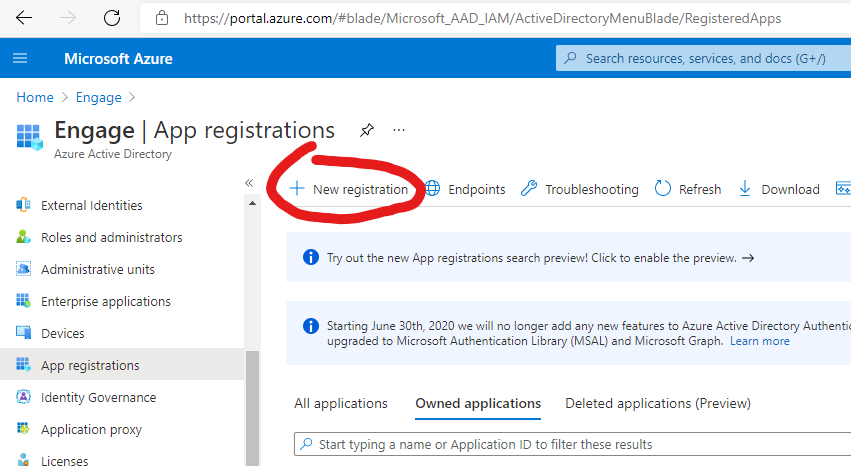This screenshot has width=851, height=466.
Task: Open the Azure hamburger menu
Action: pyautogui.click(x=20, y=58)
